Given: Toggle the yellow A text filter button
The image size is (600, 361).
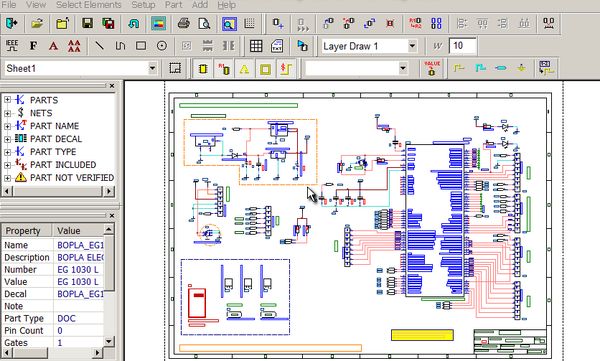Looking at the screenshot, I should (244, 69).
